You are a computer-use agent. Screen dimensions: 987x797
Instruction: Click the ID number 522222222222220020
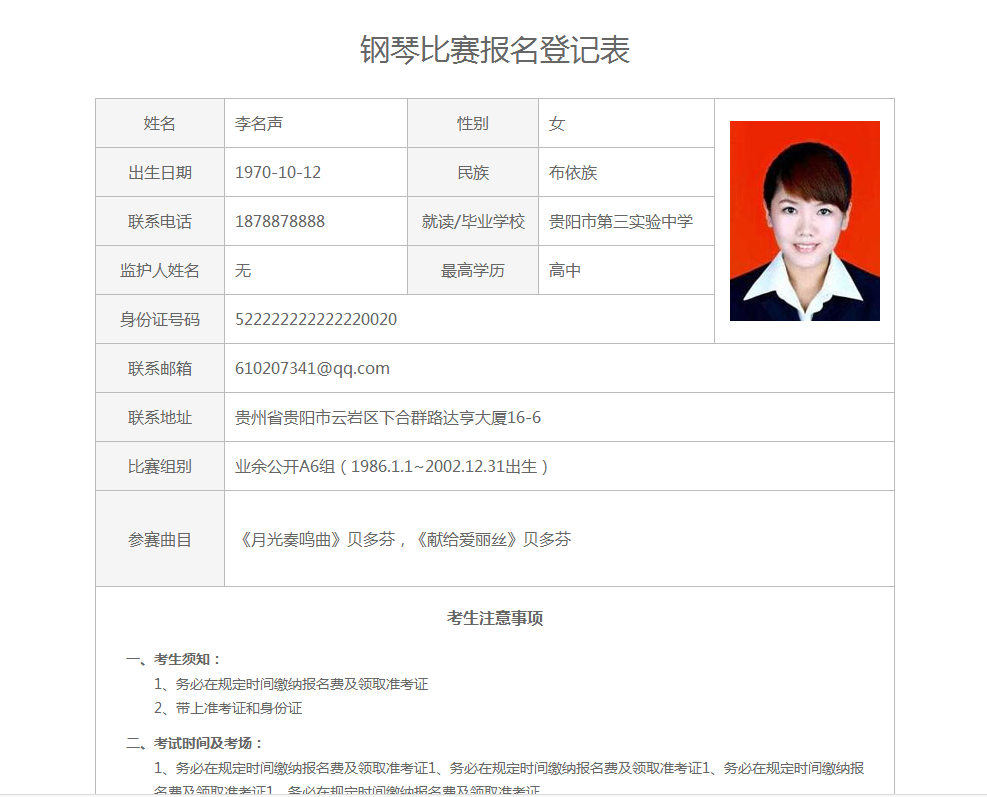tap(316, 319)
